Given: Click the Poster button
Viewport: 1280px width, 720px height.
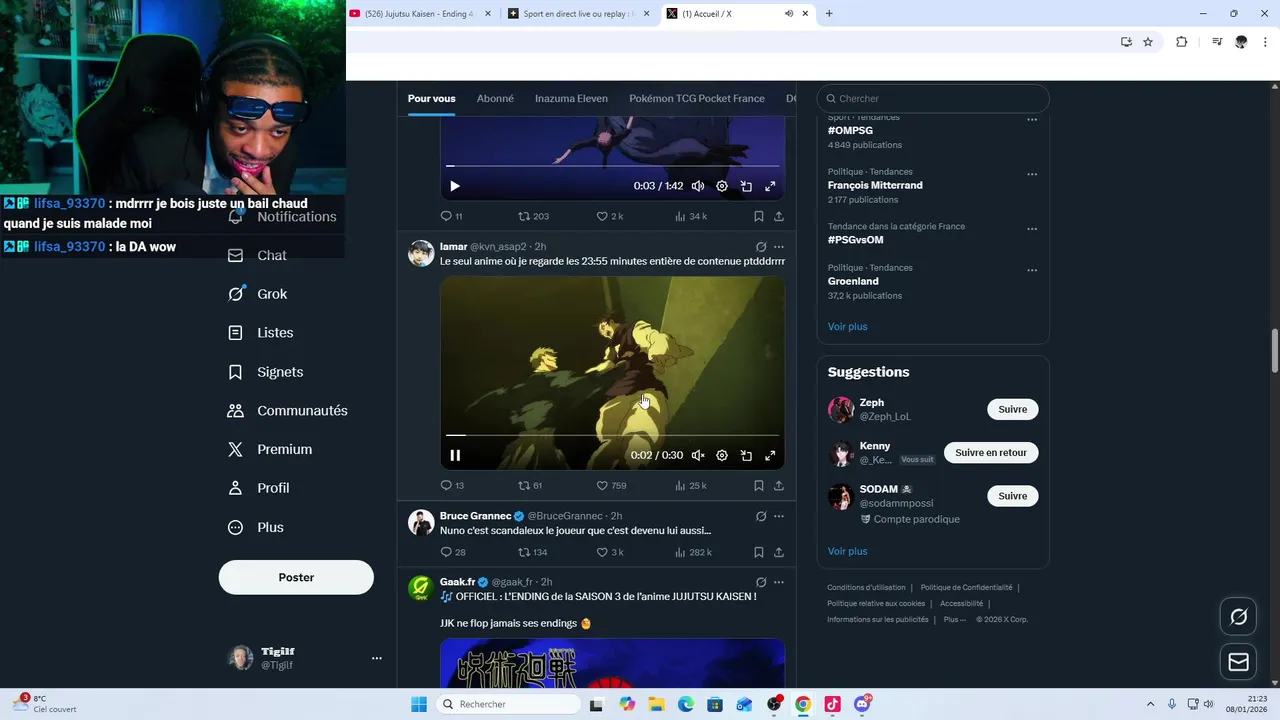Looking at the screenshot, I should click(x=296, y=577).
